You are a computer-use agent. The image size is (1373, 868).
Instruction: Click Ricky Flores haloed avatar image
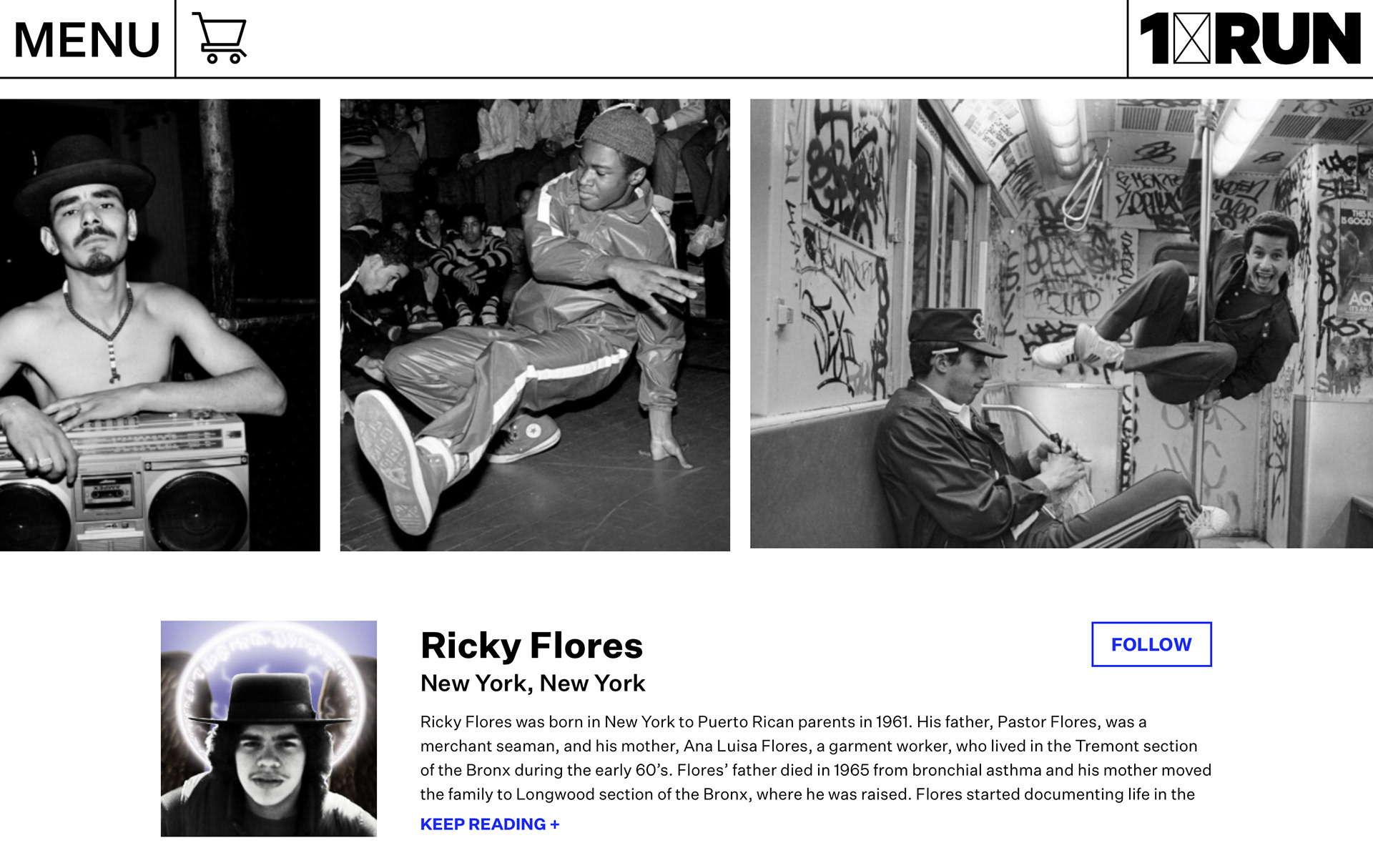[x=268, y=728]
